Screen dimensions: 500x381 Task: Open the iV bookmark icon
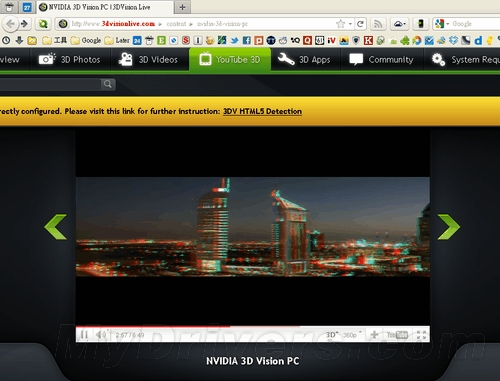coord(331,40)
